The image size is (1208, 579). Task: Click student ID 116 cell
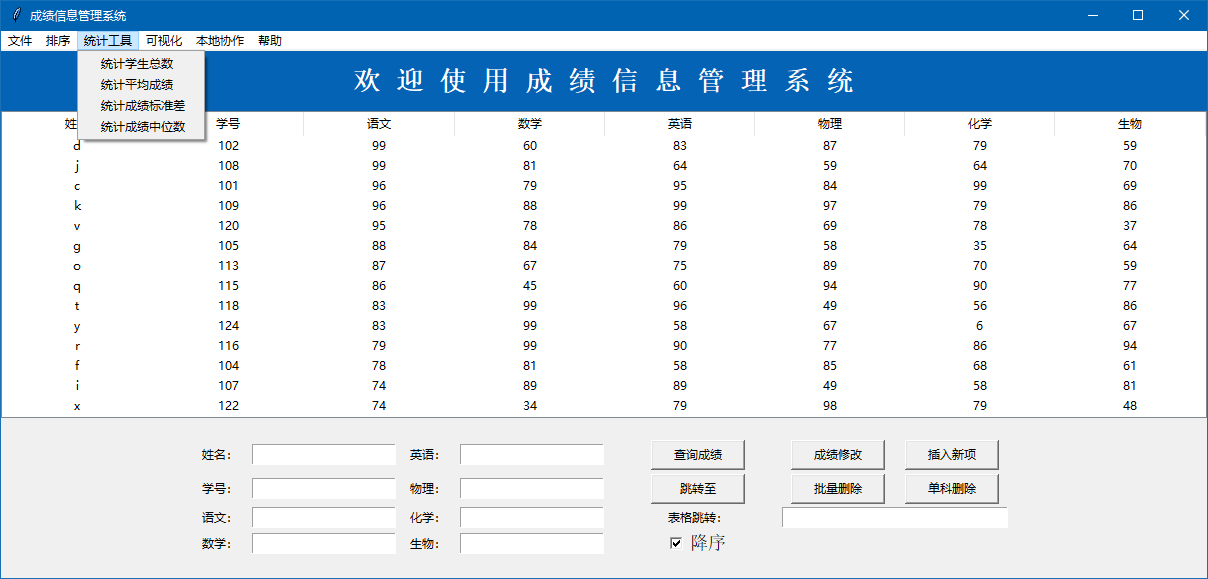(228, 346)
